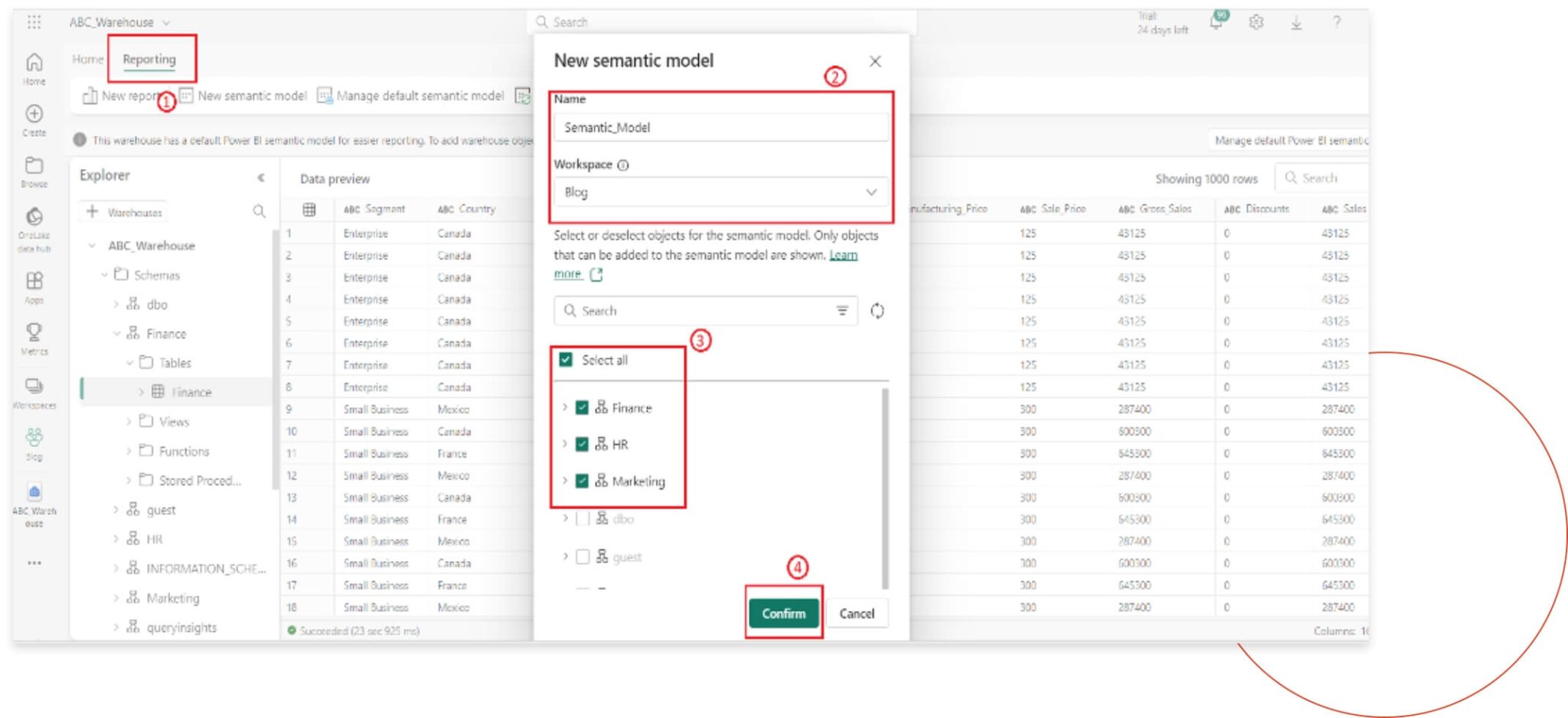The width and height of the screenshot is (1568, 718).
Task: Click the Data preview Search box
Action: coord(1321,178)
